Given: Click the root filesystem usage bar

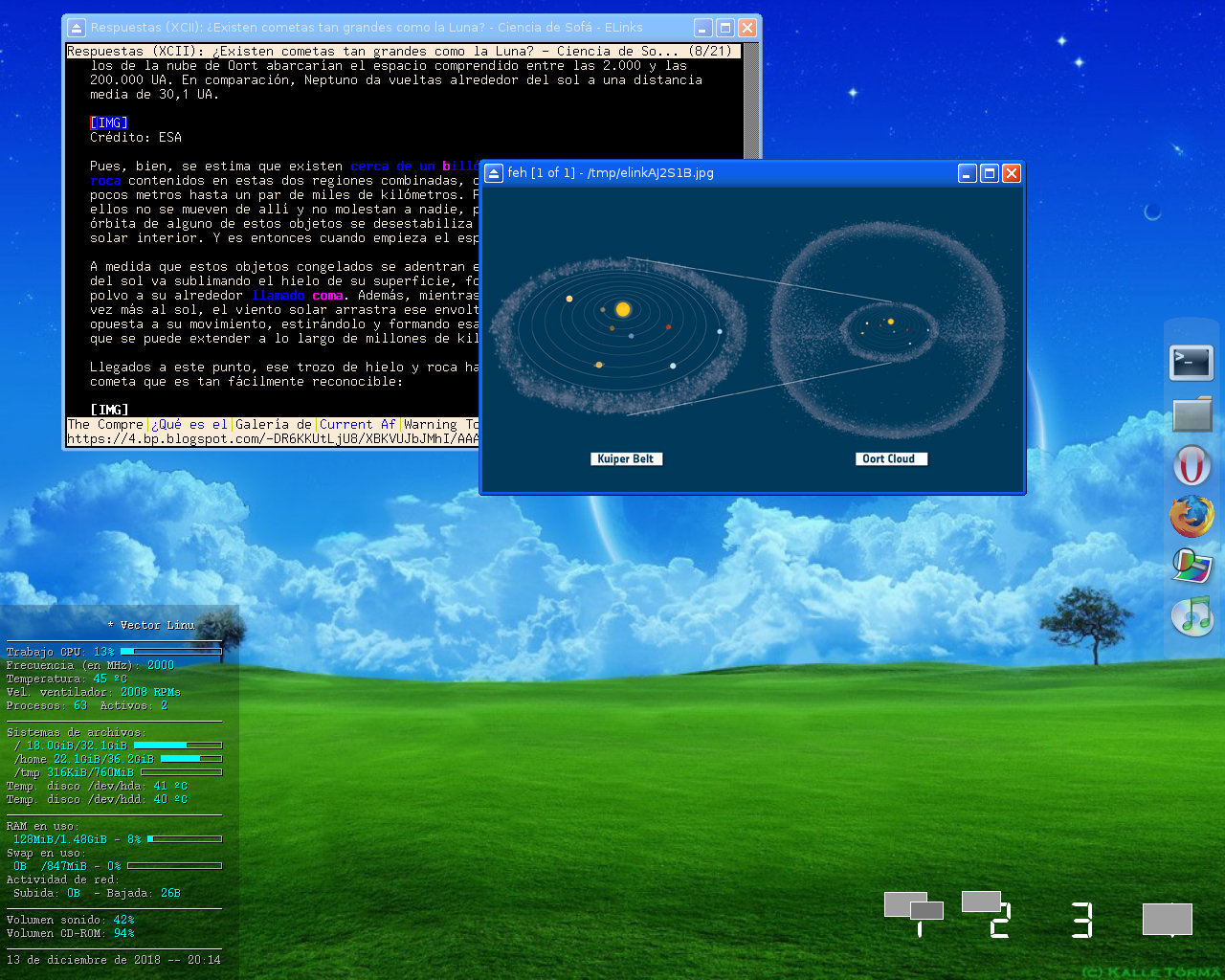Looking at the screenshot, I should click(x=178, y=746).
